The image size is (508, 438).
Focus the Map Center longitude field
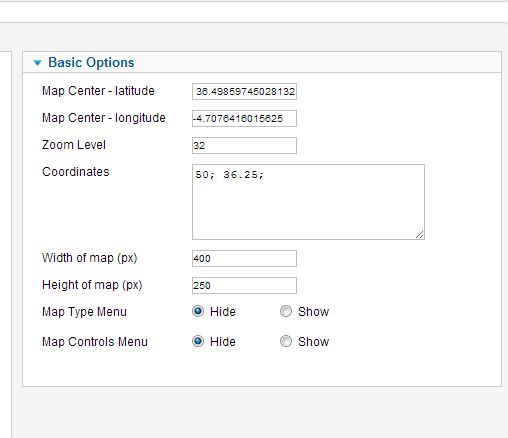click(x=244, y=118)
